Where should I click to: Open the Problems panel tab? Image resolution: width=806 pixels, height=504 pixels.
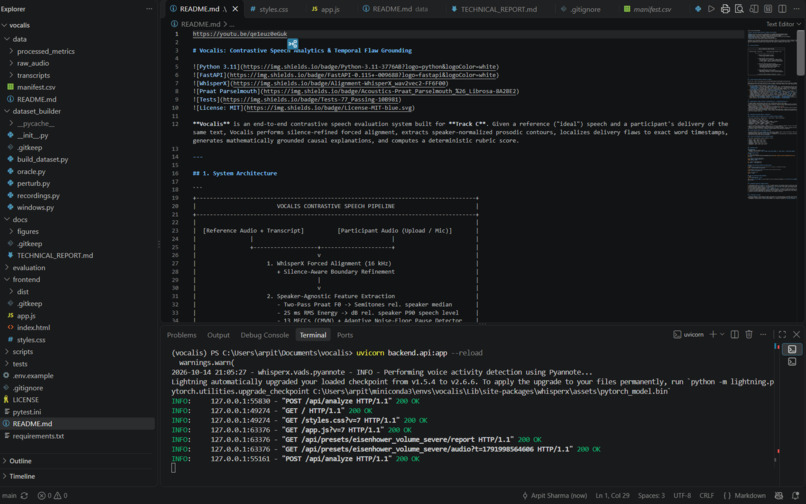[x=181, y=335]
